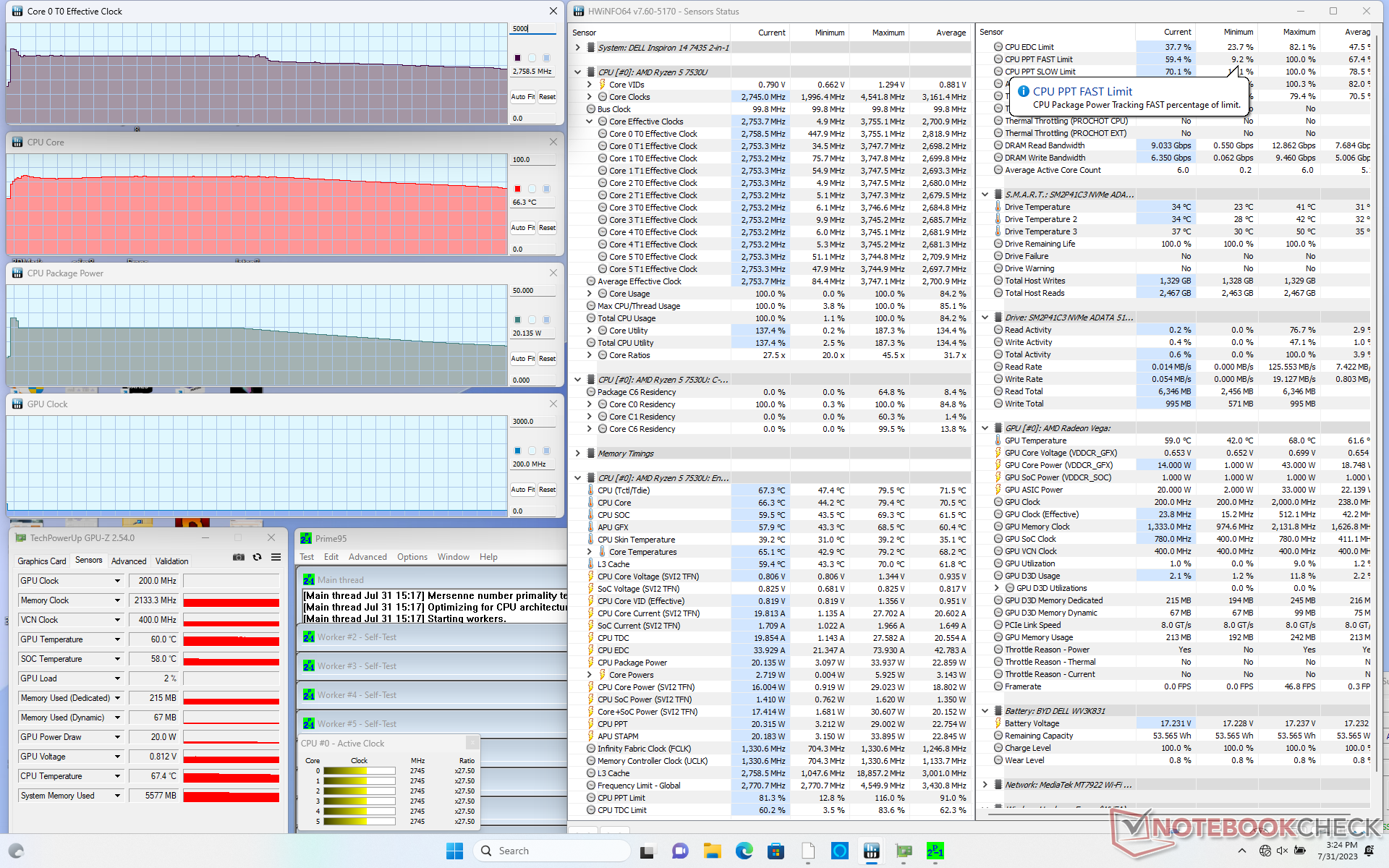Image resolution: width=1389 pixels, height=868 pixels.
Task: Click the red color swatch in CPU Core graph
Action: pos(517,189)
